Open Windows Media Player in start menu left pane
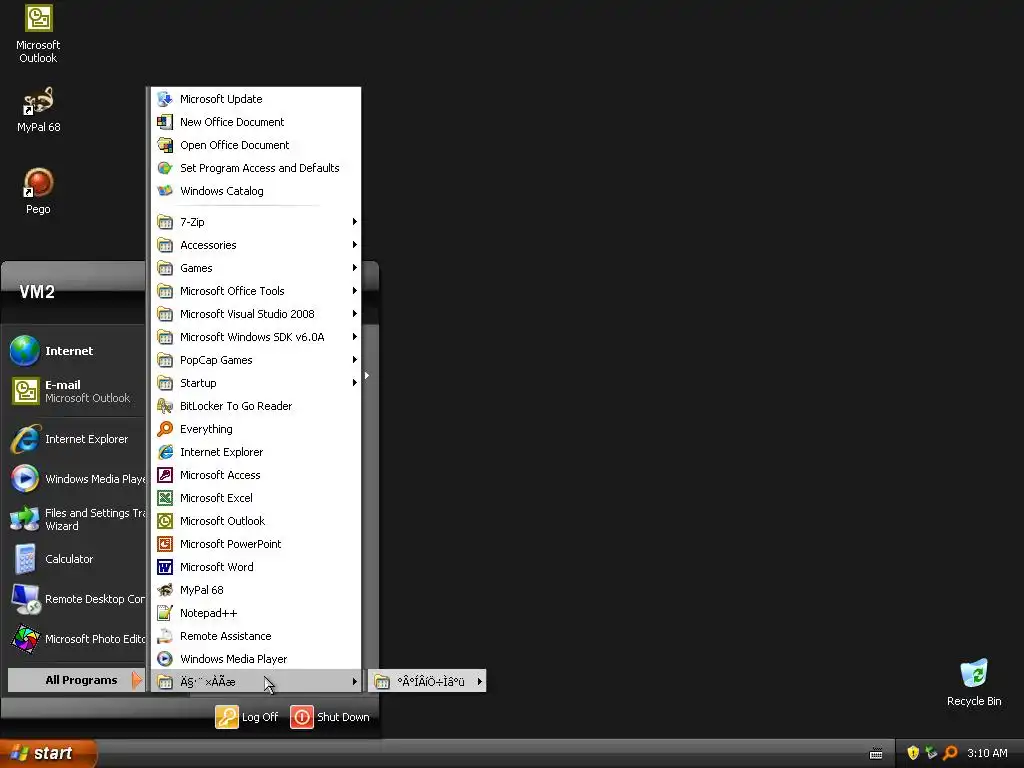 (75, 479)
